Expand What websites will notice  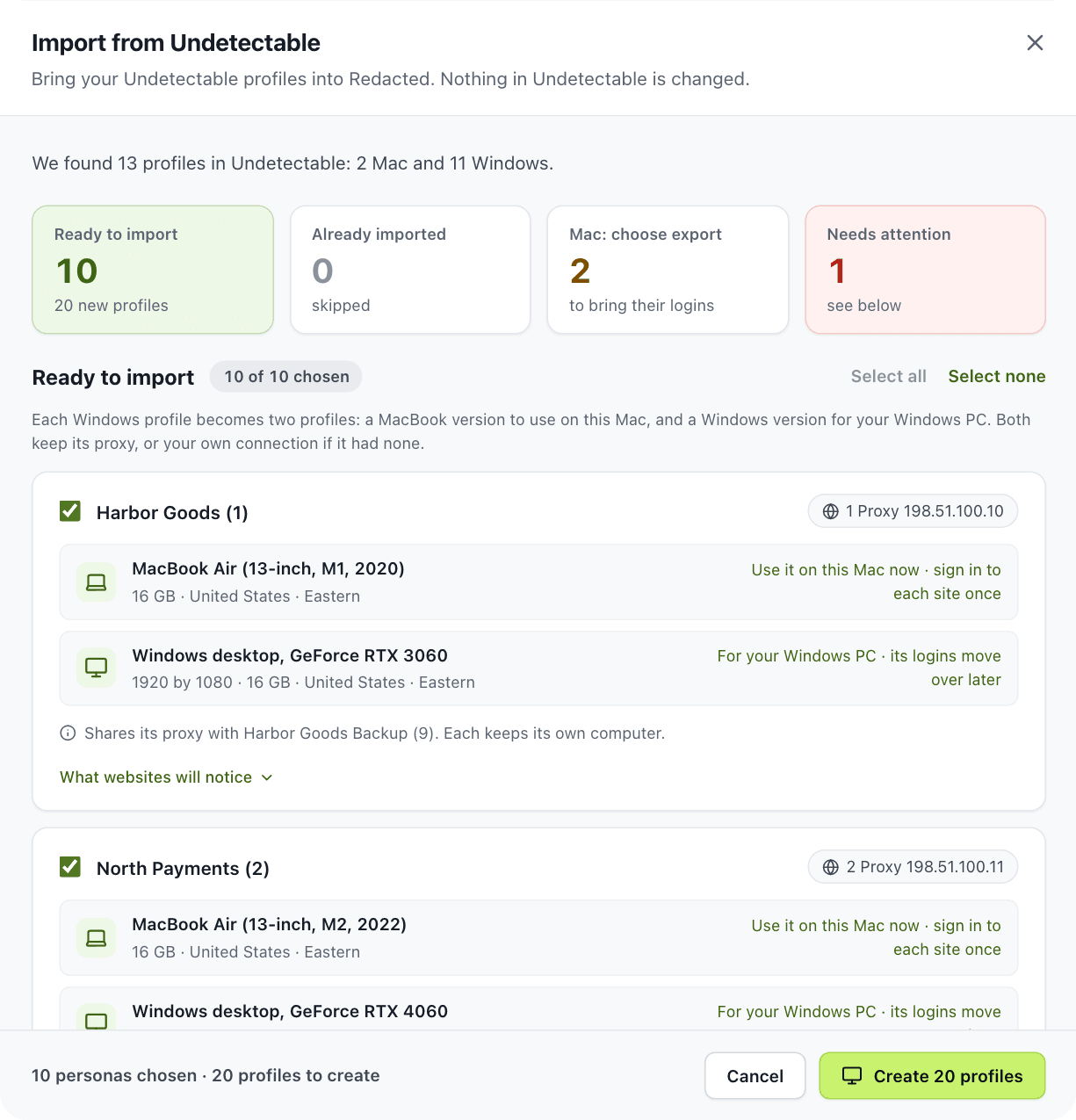167,777
